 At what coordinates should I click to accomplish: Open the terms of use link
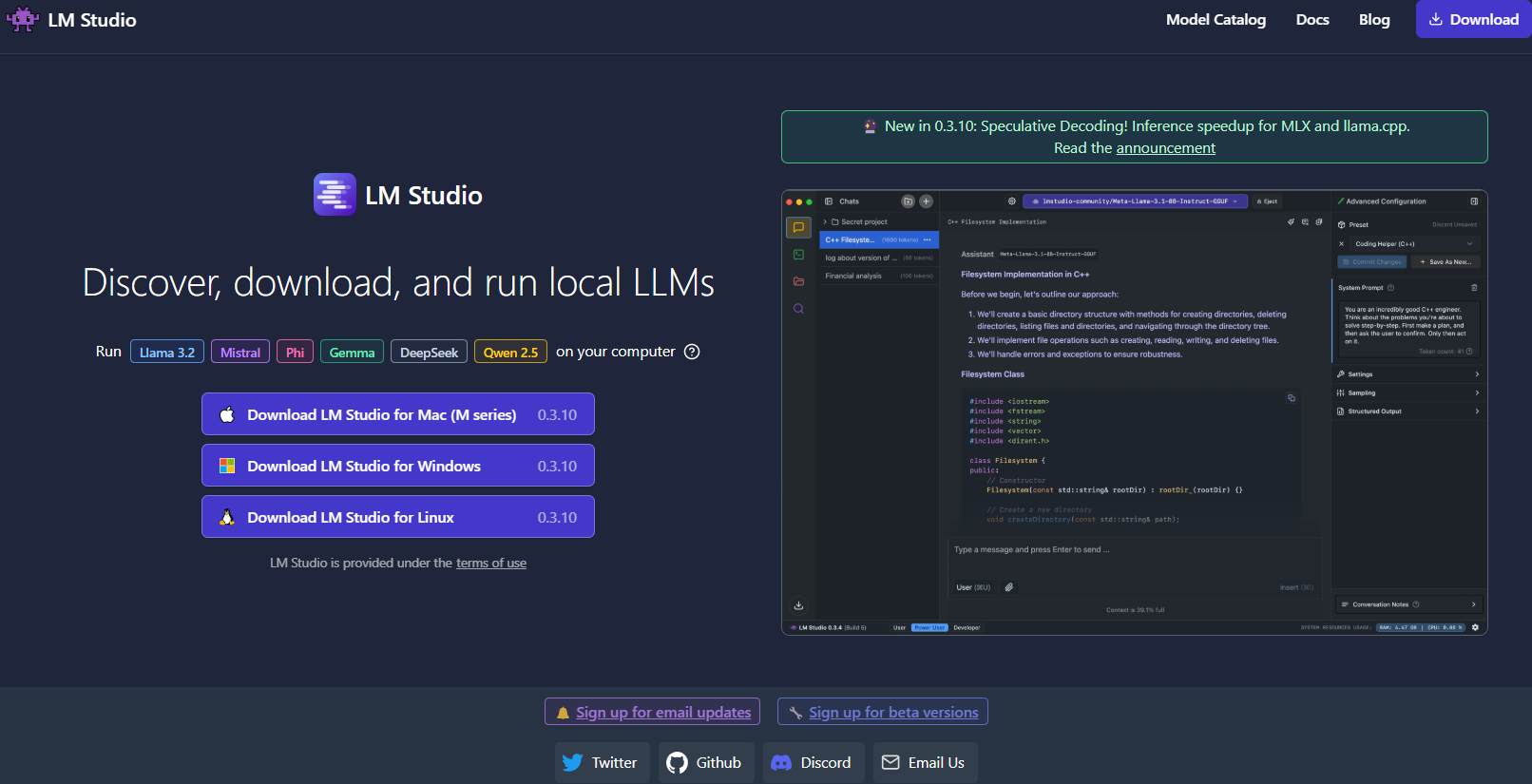click(x=491, y=563)
